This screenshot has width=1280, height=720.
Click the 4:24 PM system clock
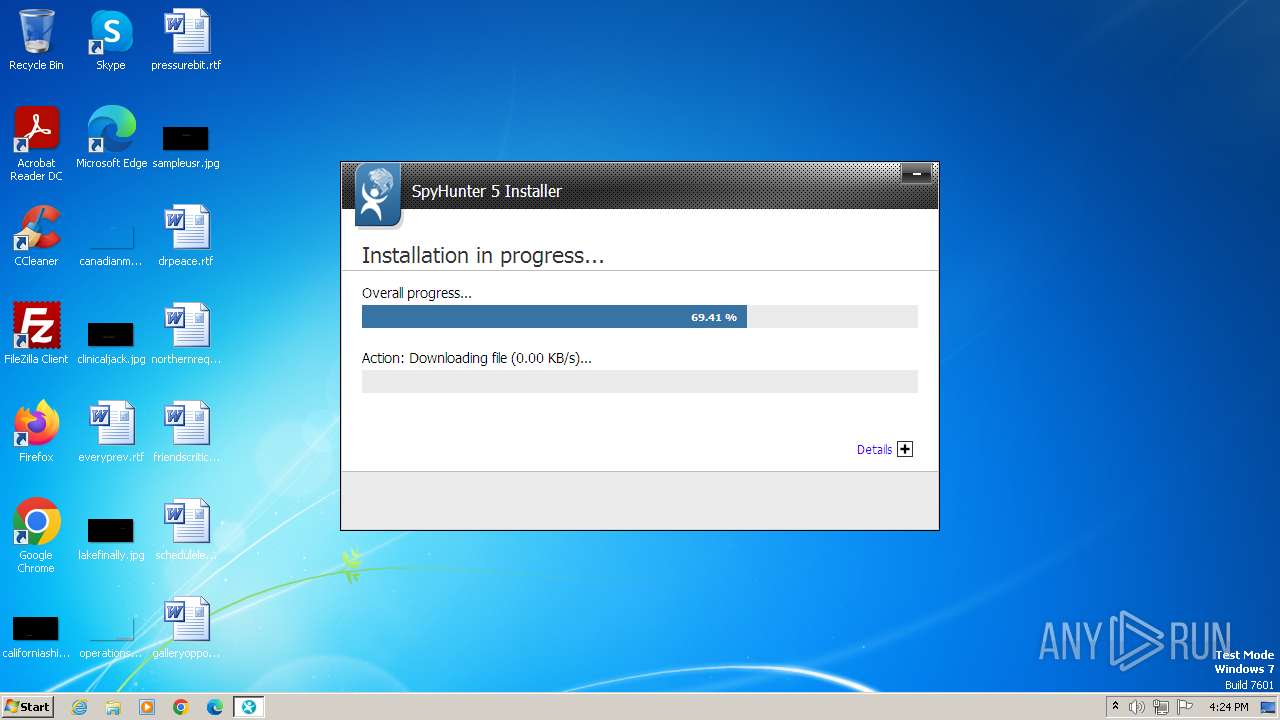[x=1229, y=707]
